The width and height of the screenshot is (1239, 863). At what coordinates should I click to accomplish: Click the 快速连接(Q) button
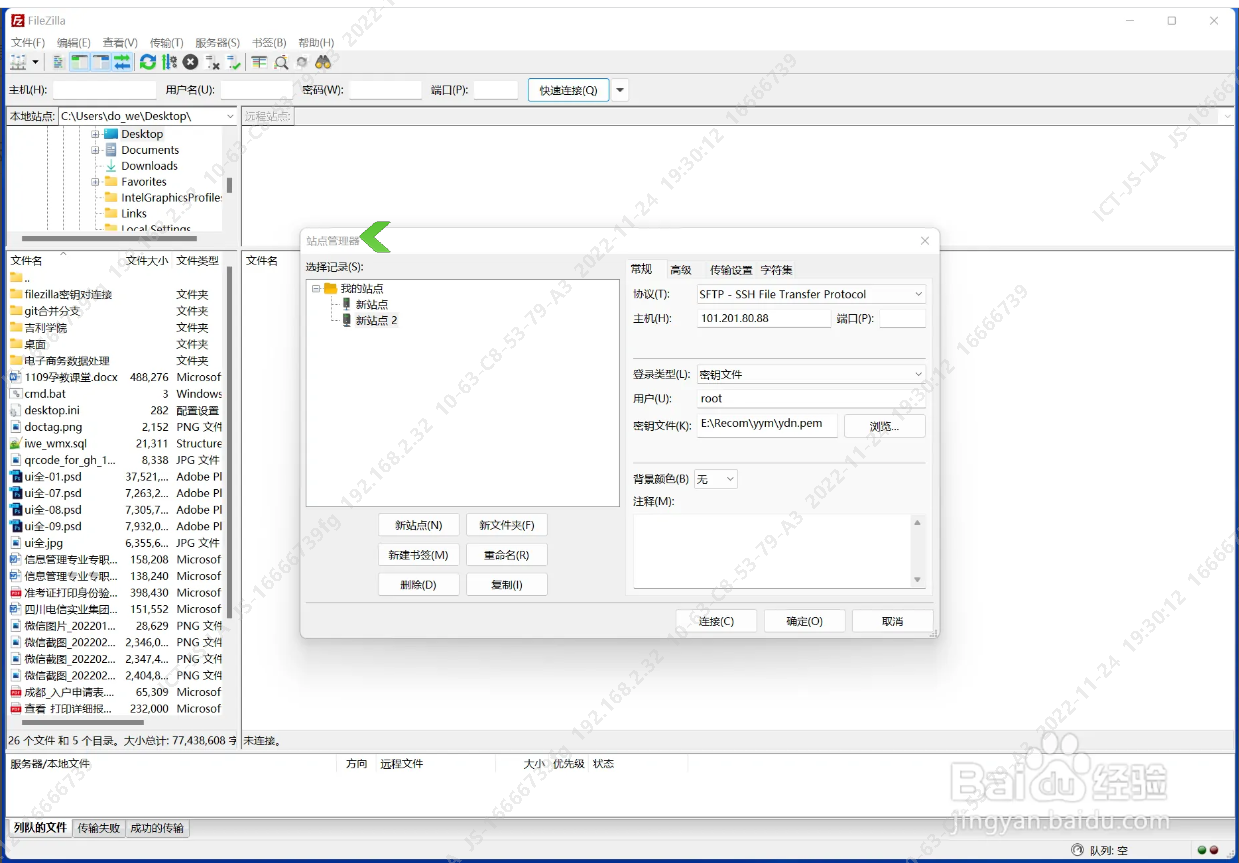(x=569, y=90)
